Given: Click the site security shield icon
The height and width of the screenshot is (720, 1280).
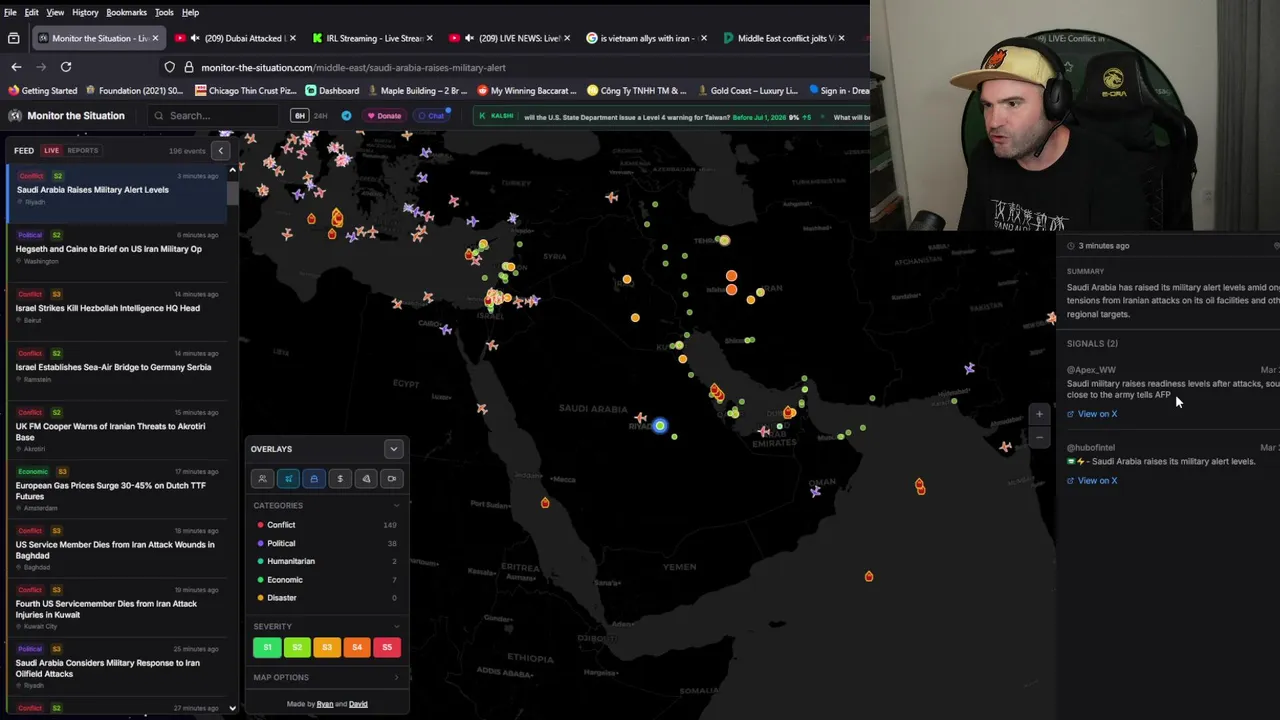Looking at the screenshot, I should point(170,67).
